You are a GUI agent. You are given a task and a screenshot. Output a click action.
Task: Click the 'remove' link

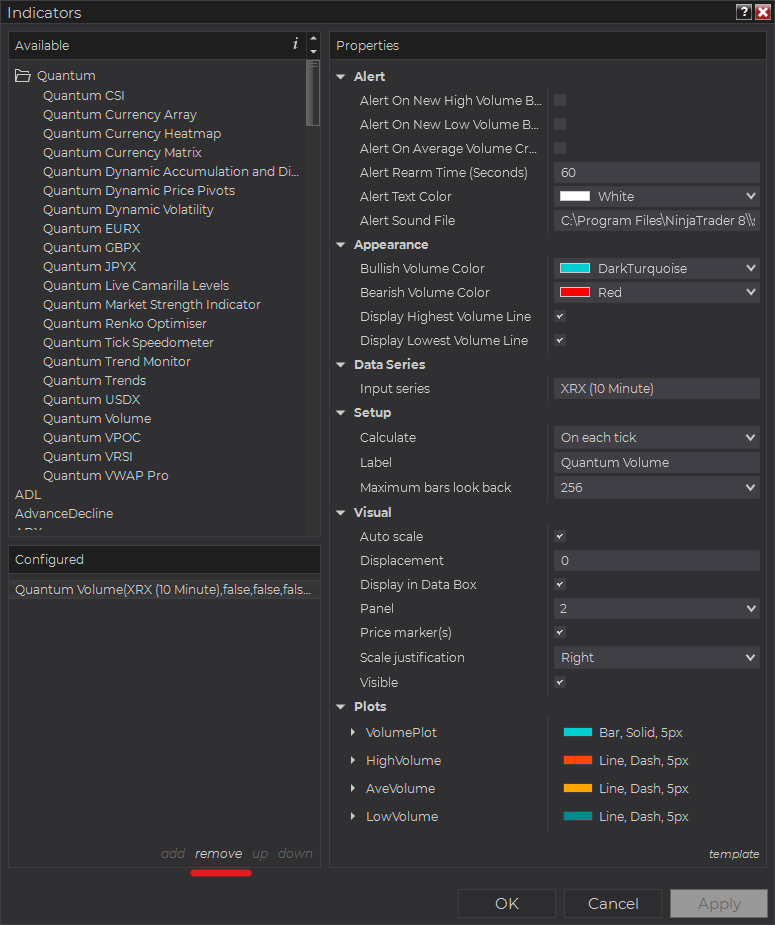tap(219, 854)
